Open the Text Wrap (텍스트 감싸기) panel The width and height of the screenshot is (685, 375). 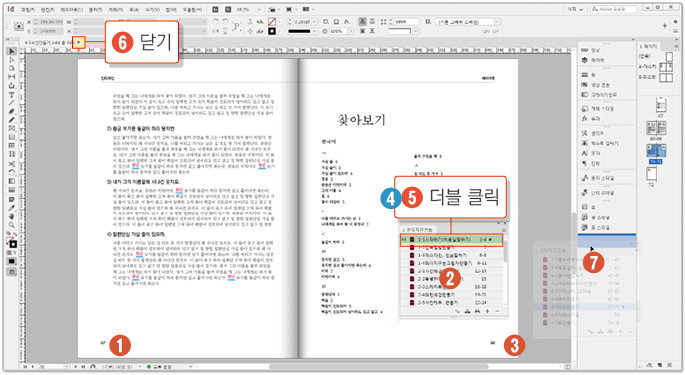pos(599,143)
